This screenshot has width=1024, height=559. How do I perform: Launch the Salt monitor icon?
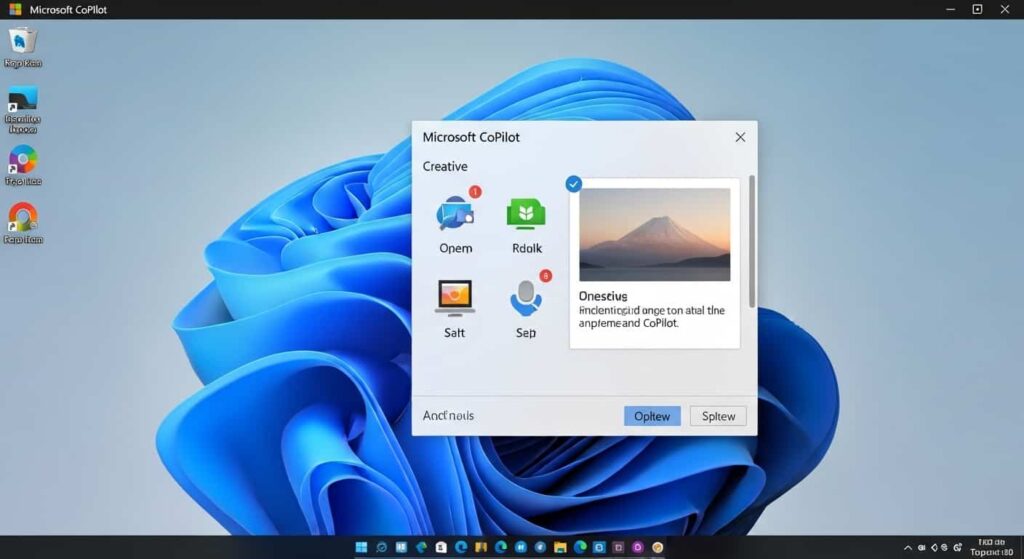pyautogui.click(x=455, y=298)
